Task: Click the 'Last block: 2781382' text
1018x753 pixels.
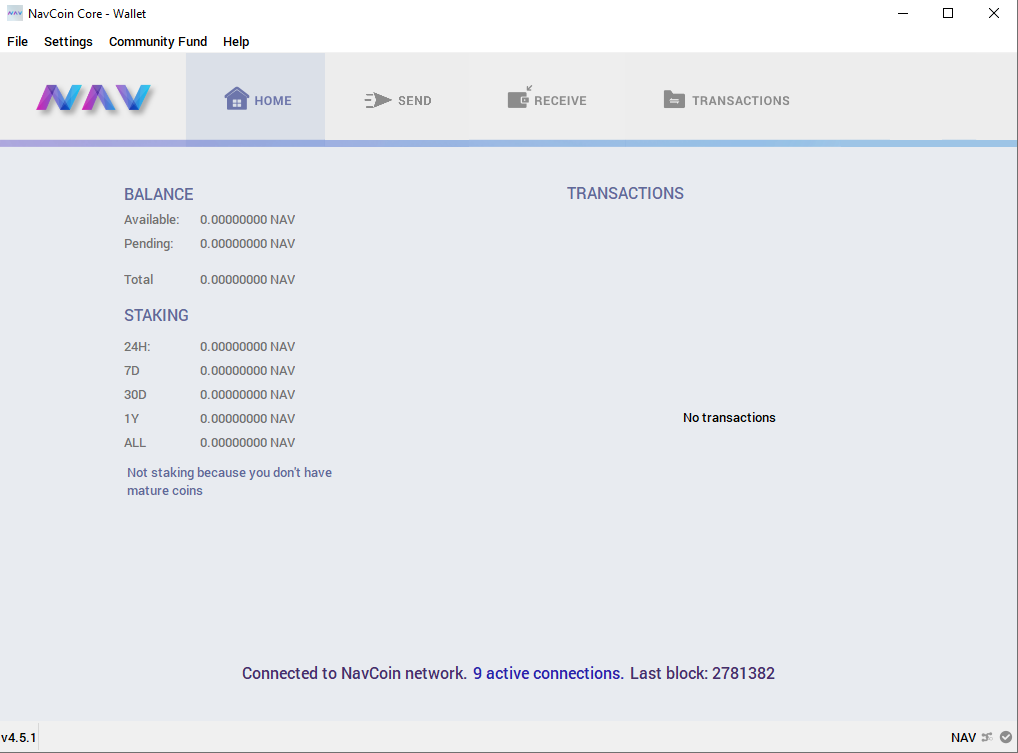Action: (x=702, y=673)
